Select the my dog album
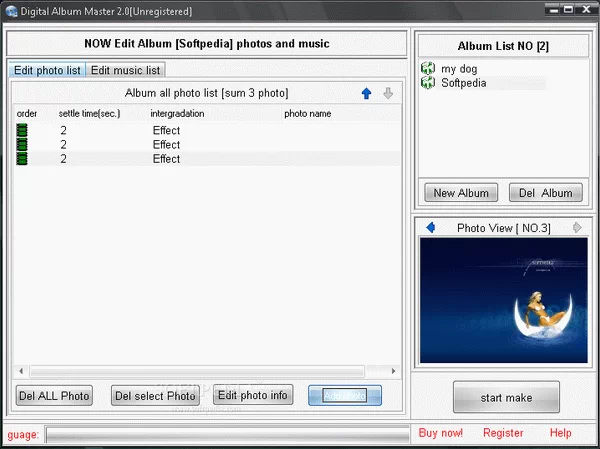 coord(459,69)
